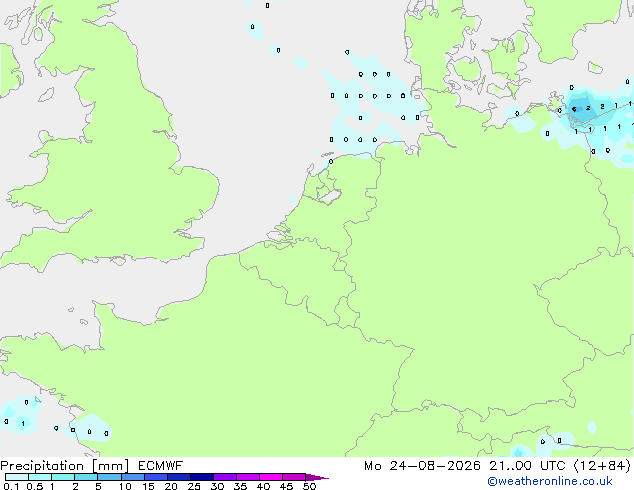The height and width of the screenshot is (490, 634).
Task: Choose the 35 to 40 mm violet swatch
Action: [x=248, y=477]
